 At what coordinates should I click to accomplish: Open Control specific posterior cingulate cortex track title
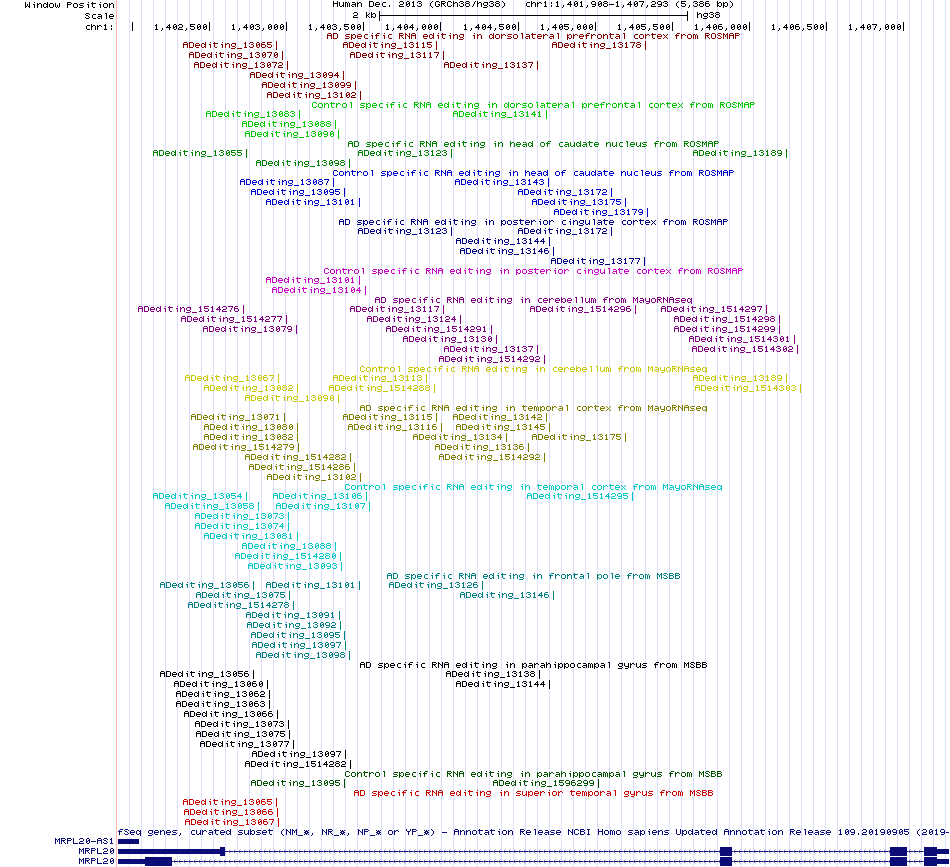(533, 271)
